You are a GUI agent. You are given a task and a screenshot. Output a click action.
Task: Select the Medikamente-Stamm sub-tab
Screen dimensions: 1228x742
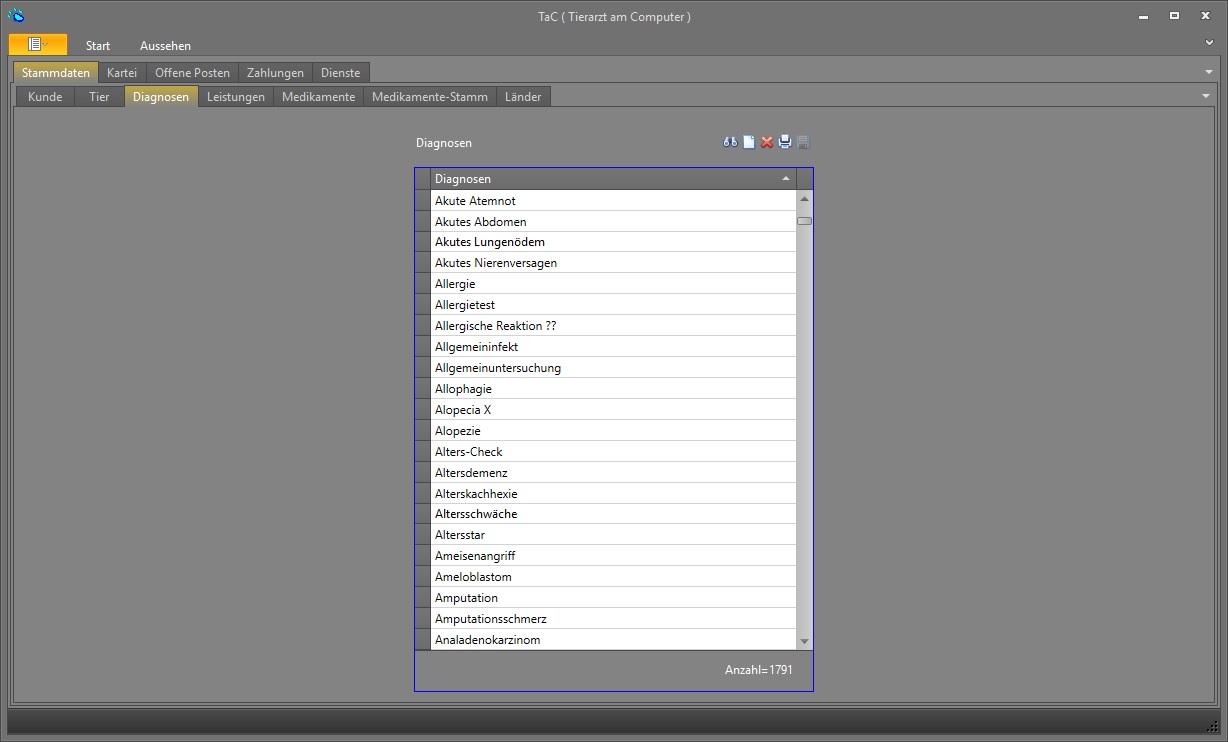tap(430, 97)
